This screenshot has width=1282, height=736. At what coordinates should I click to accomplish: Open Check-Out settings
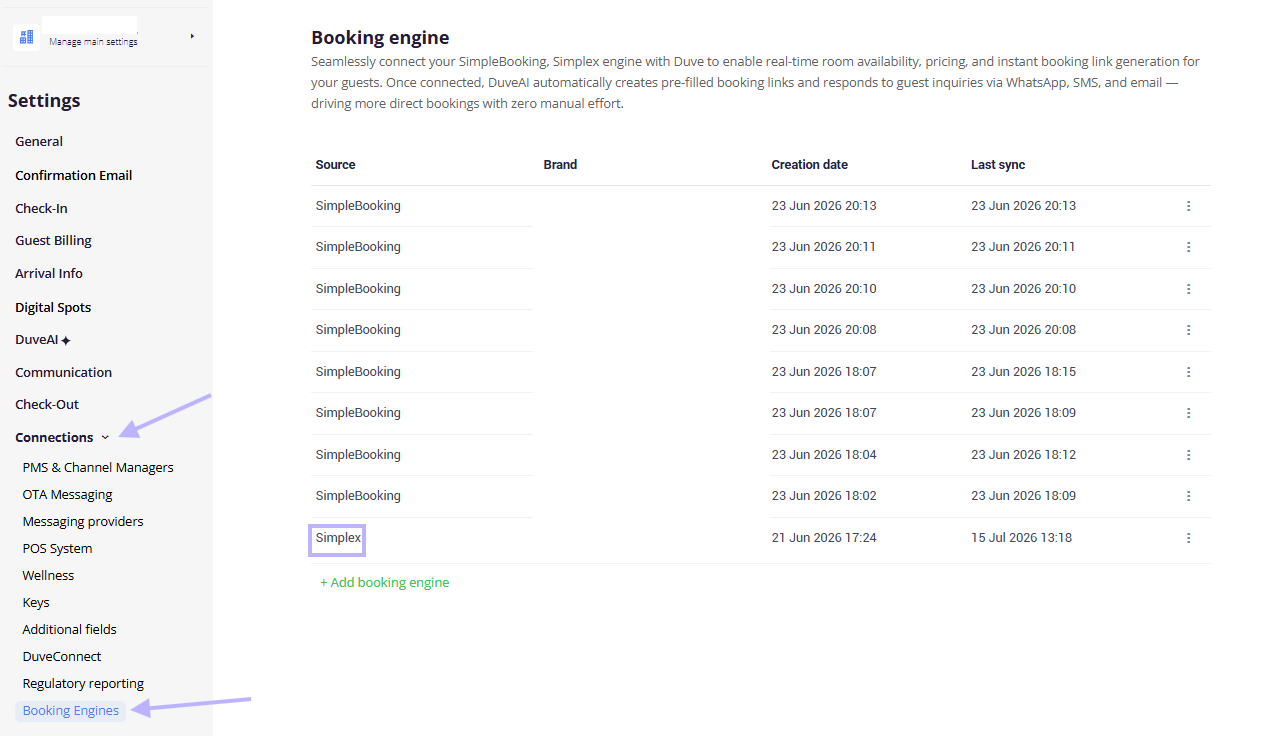click(47, 404)
